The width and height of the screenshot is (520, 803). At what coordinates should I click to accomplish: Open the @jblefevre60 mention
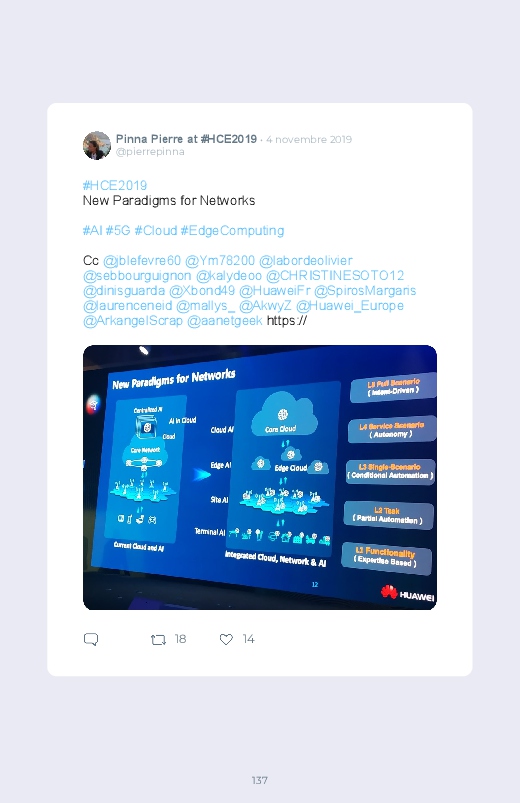[x=142, y=261]
